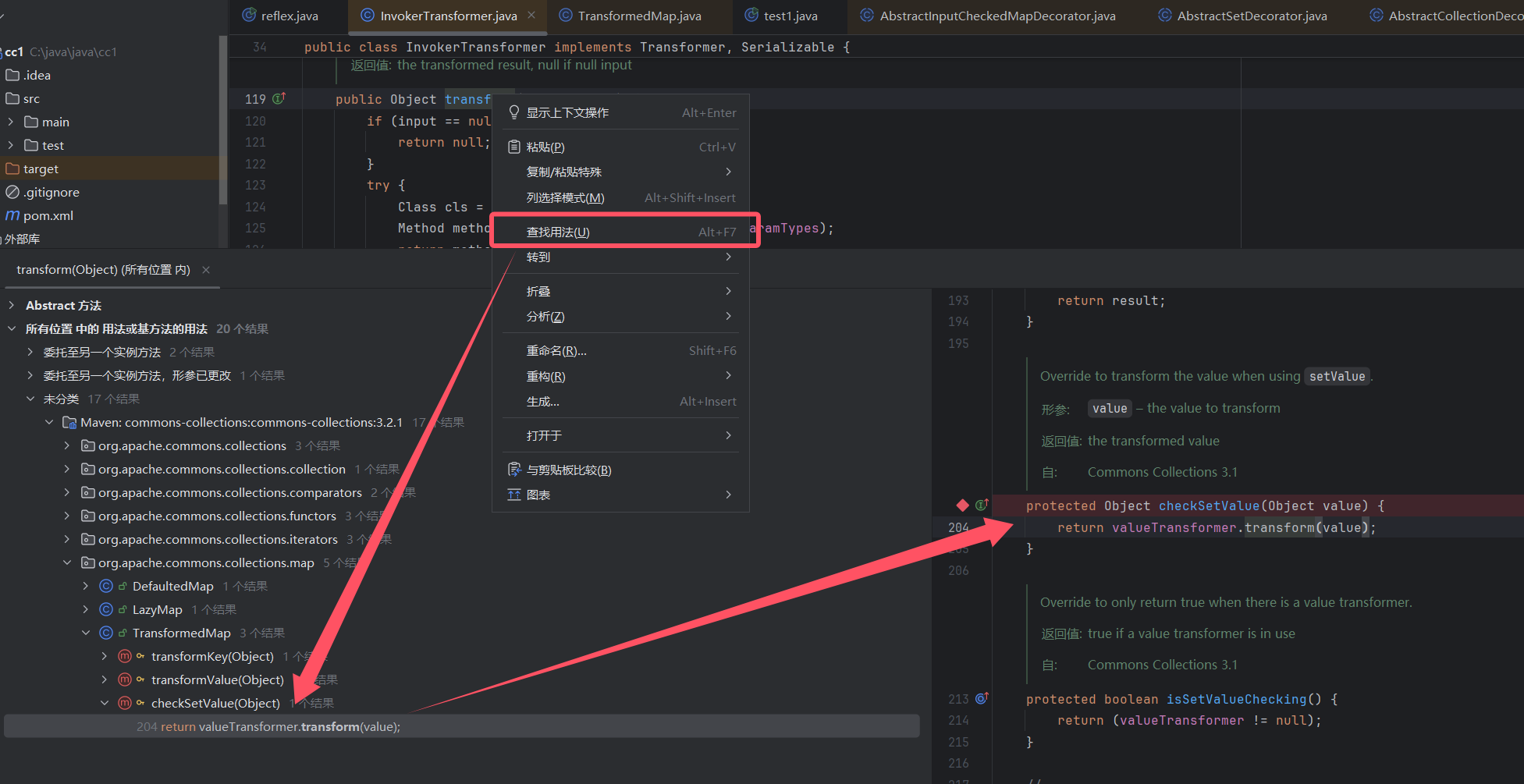
Task: Collapse the 未分类 results group
Action: 30,399
